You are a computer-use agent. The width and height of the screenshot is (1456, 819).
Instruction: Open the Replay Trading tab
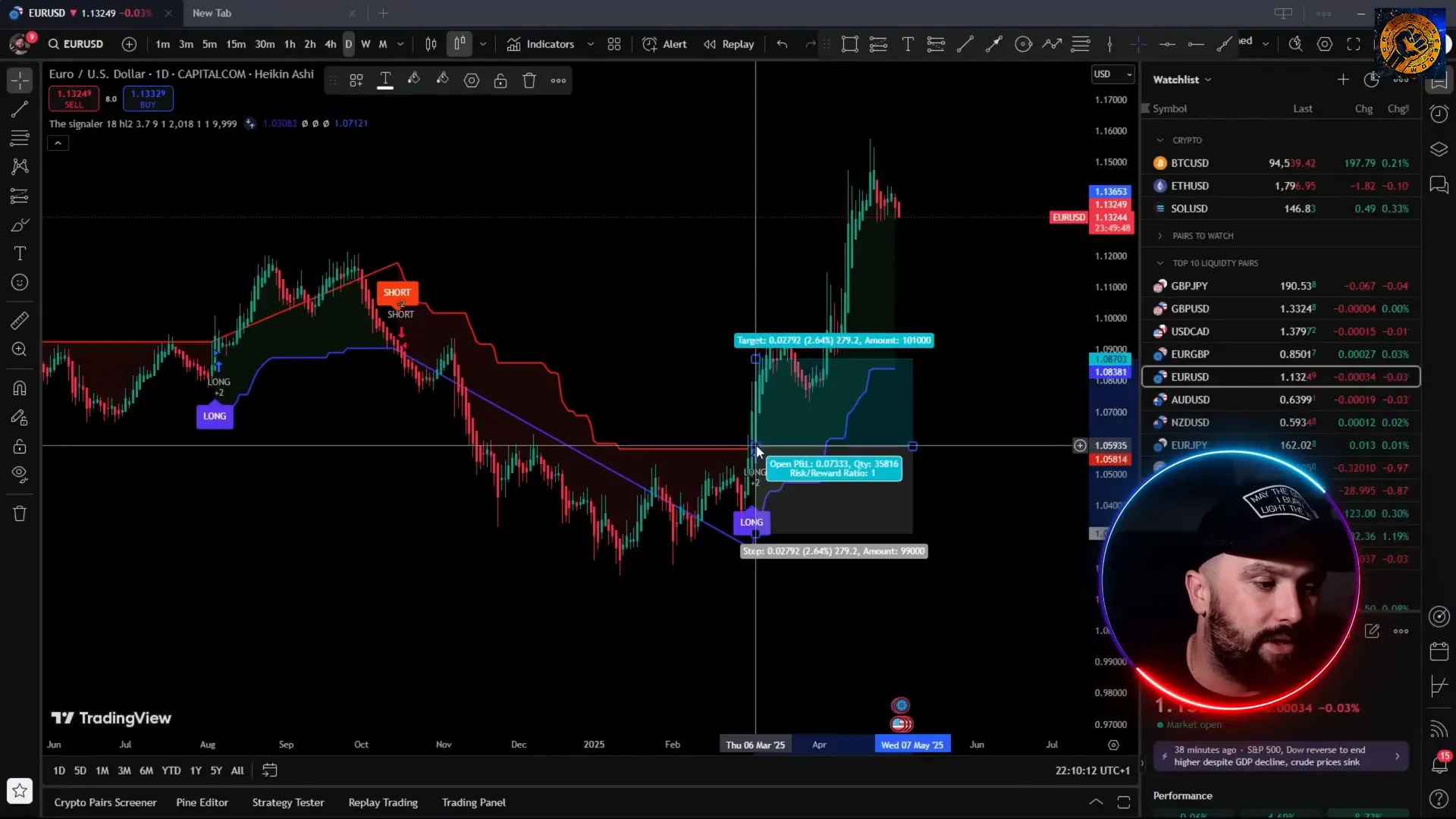[383, 802]
